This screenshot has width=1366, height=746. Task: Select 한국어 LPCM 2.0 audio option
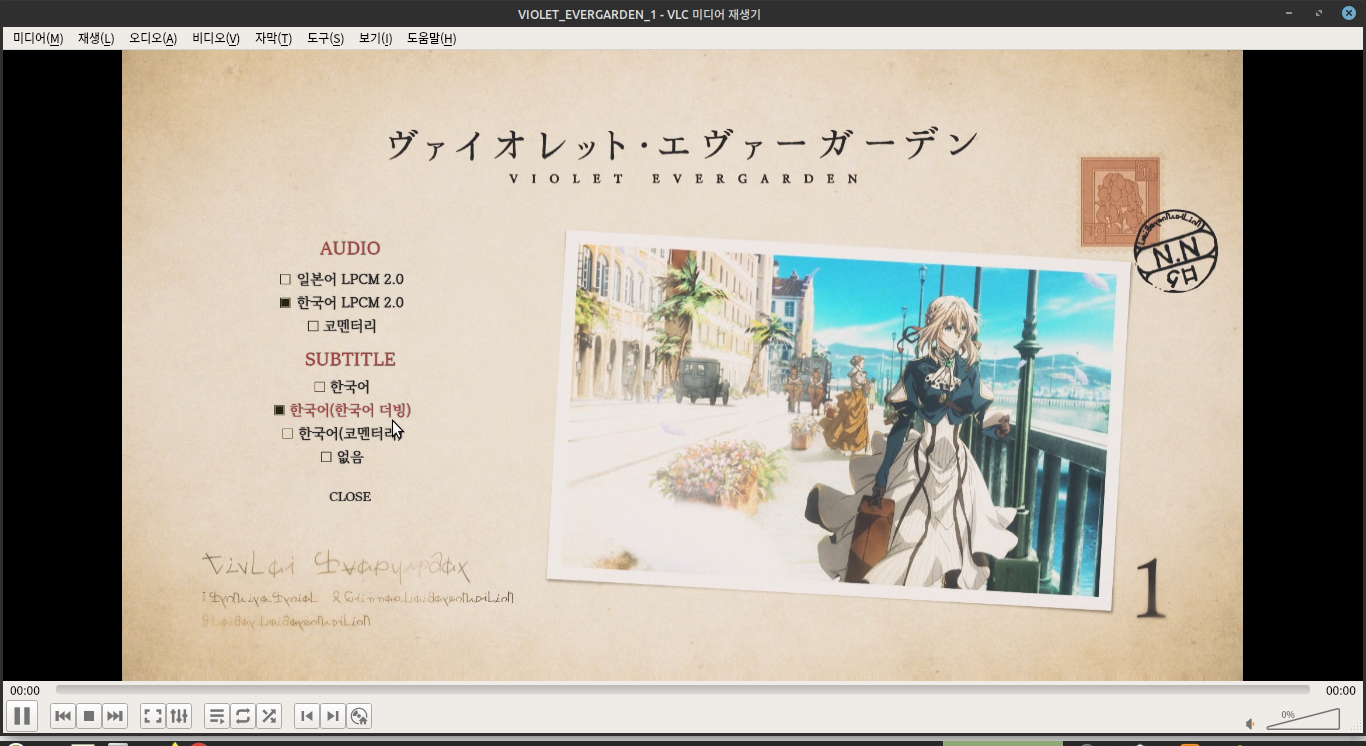(342, 302)
